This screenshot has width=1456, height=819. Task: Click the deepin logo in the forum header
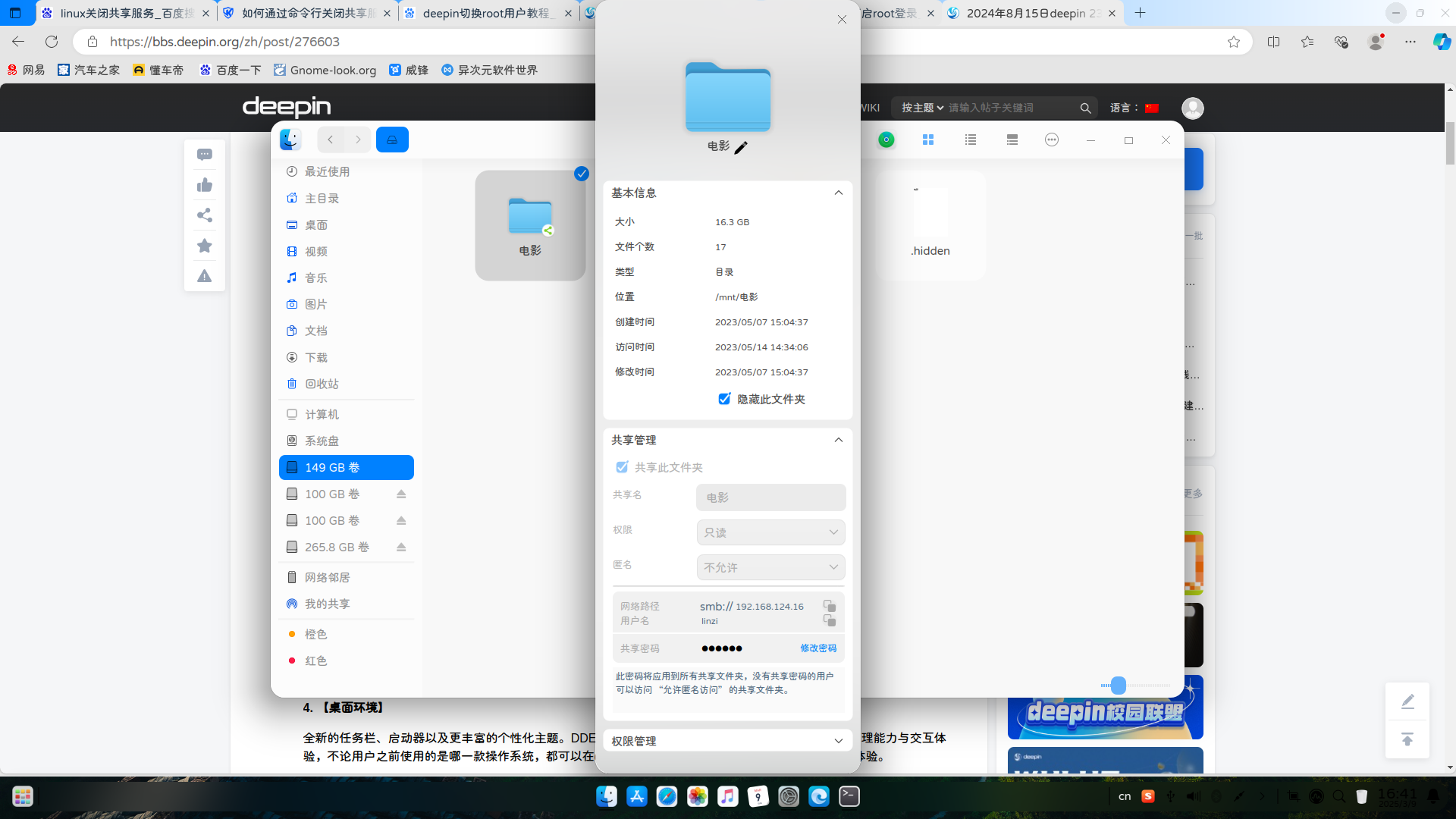[x=287, y=107]
